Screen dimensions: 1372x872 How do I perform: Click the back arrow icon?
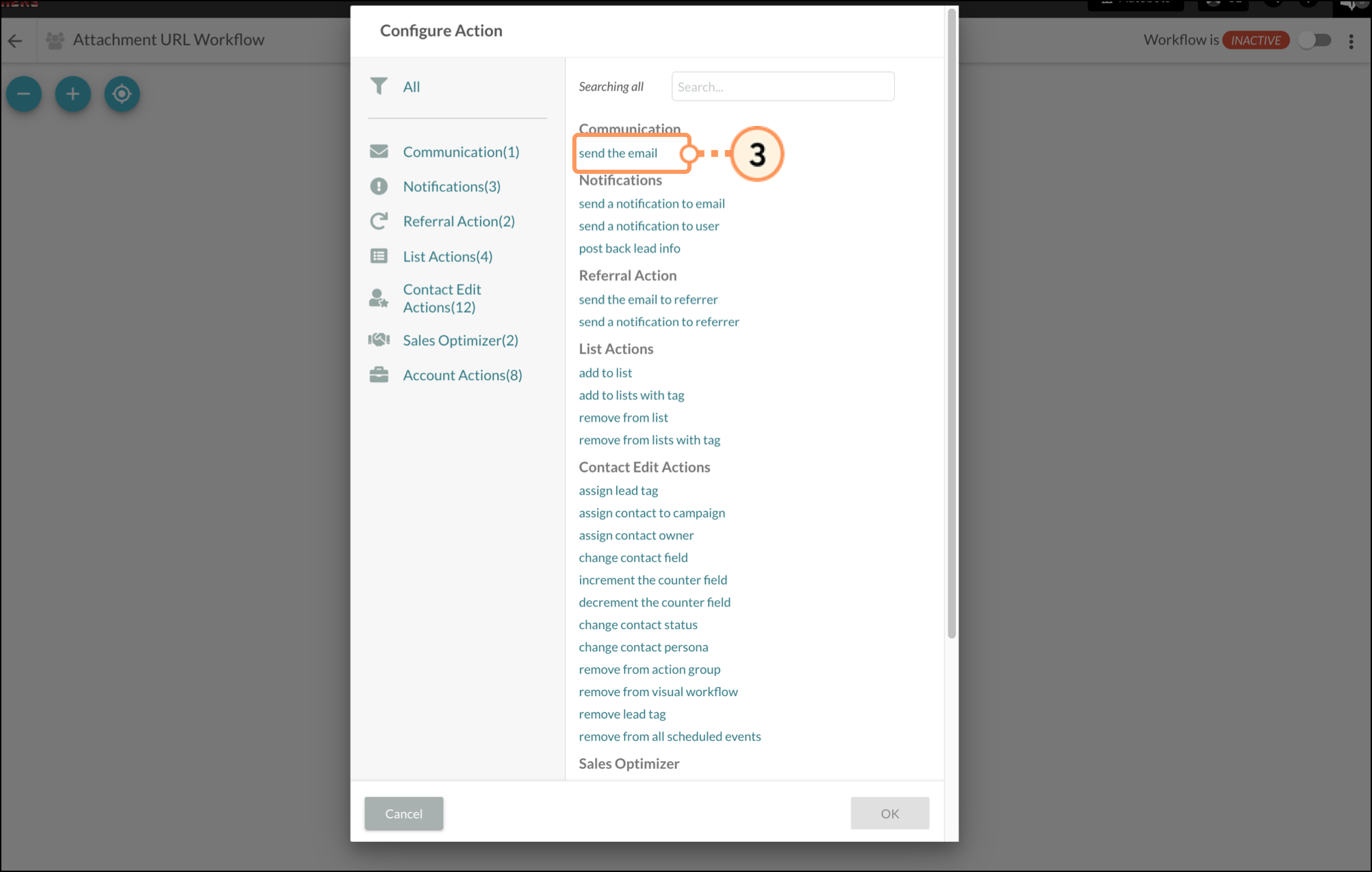click(15, 40)
